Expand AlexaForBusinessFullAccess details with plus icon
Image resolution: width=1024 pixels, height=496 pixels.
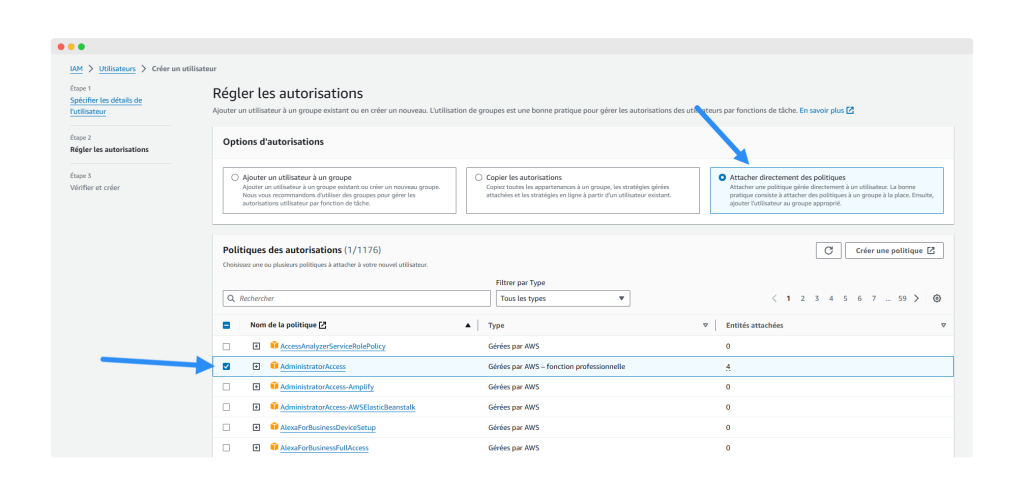tap(257, 448)
